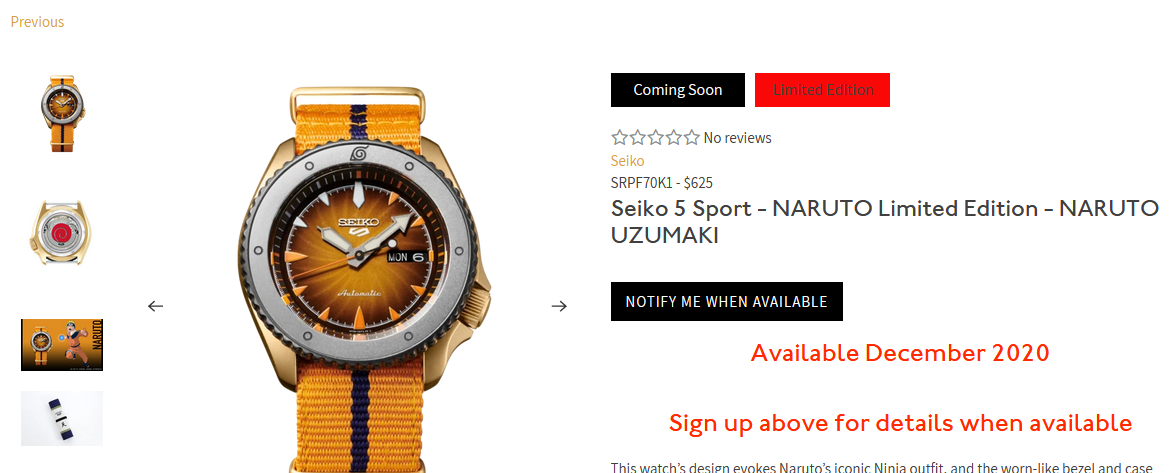Click the product title NARUTO UZUMAKI heading
1176x473 pixels.
point(885,222)
